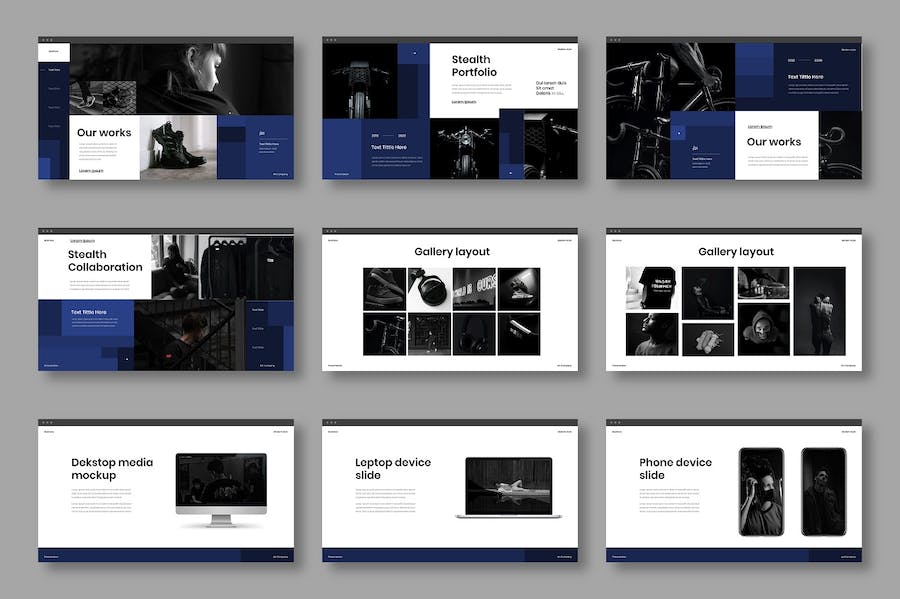
Task: Click the 'Phone device slide' heading
Action: pos(676,468)
